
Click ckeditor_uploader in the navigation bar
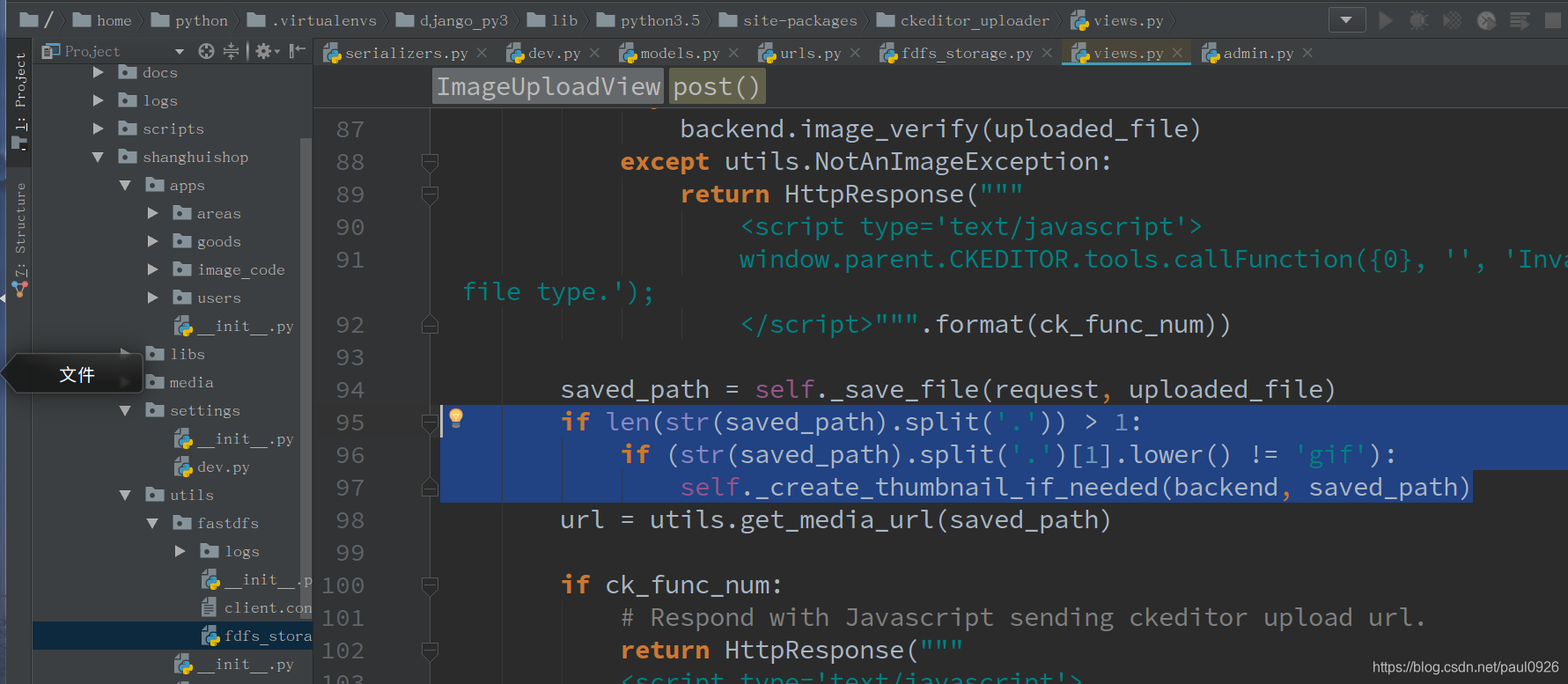pos(963,20)
